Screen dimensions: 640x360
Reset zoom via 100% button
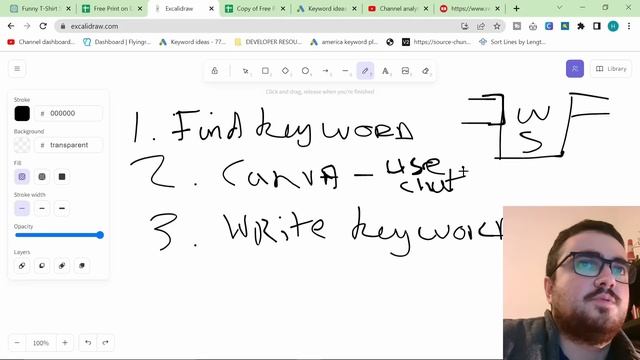point(41,343)
